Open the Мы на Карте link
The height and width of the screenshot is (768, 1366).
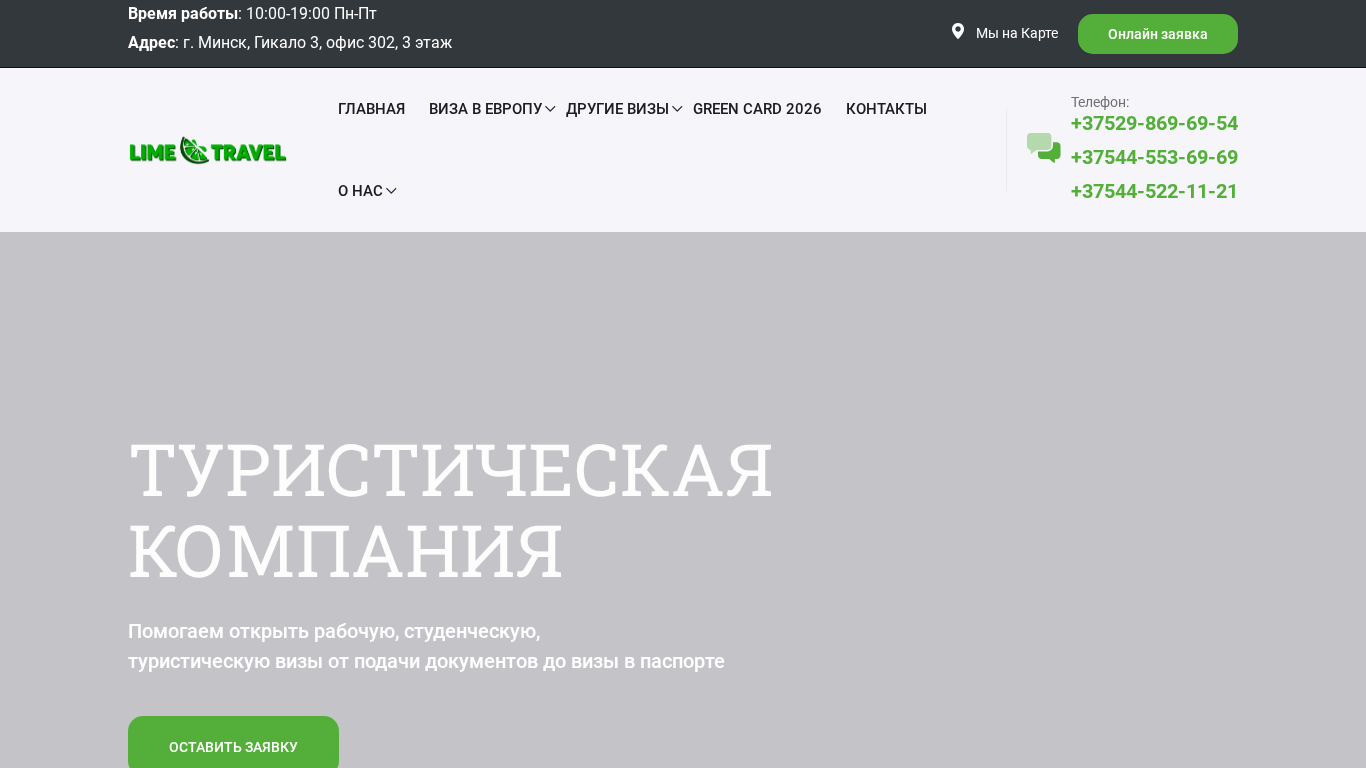point(1017,33)
